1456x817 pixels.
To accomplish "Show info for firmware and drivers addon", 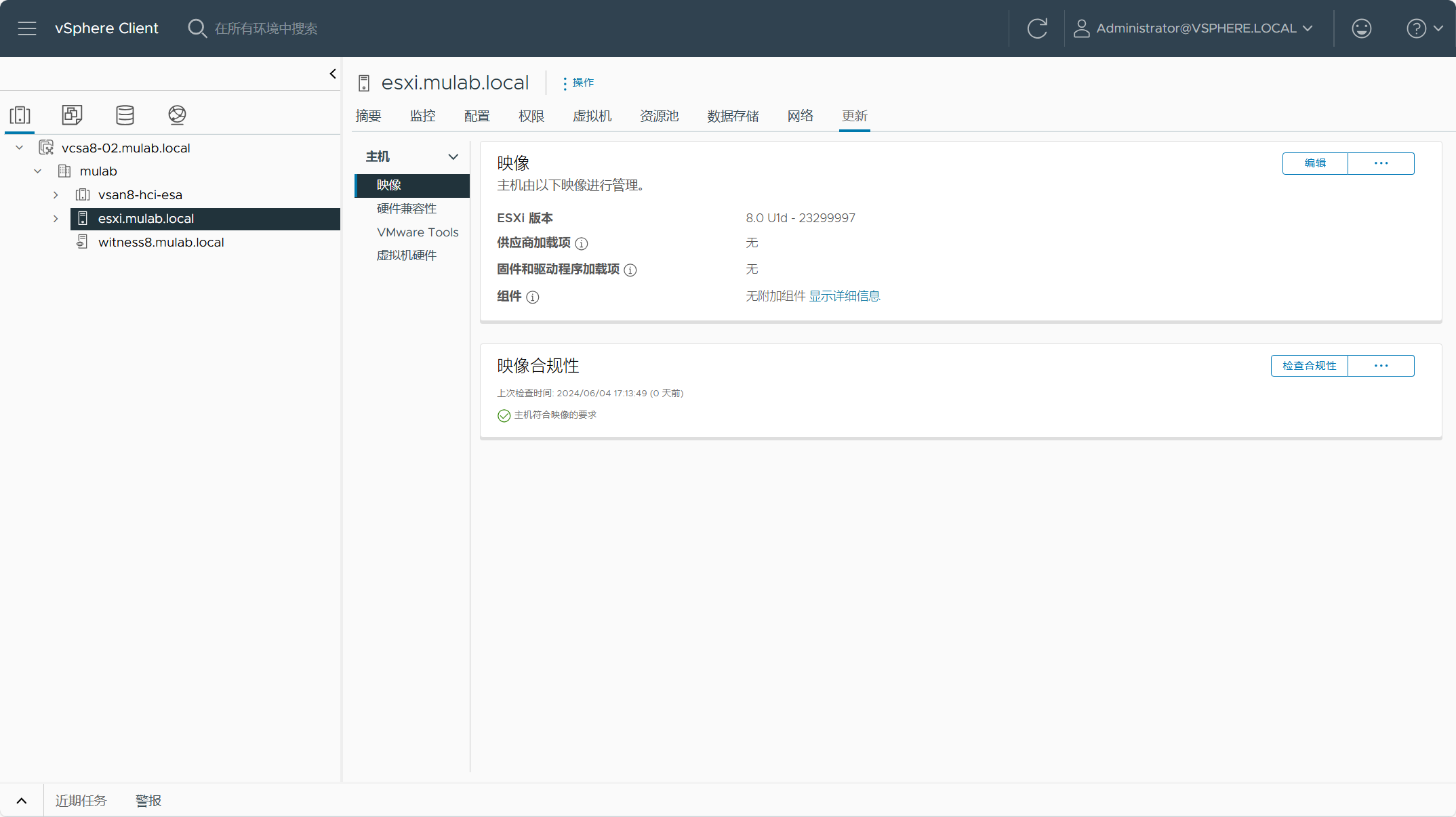I will pyautogui.click(x=630, y=270).
